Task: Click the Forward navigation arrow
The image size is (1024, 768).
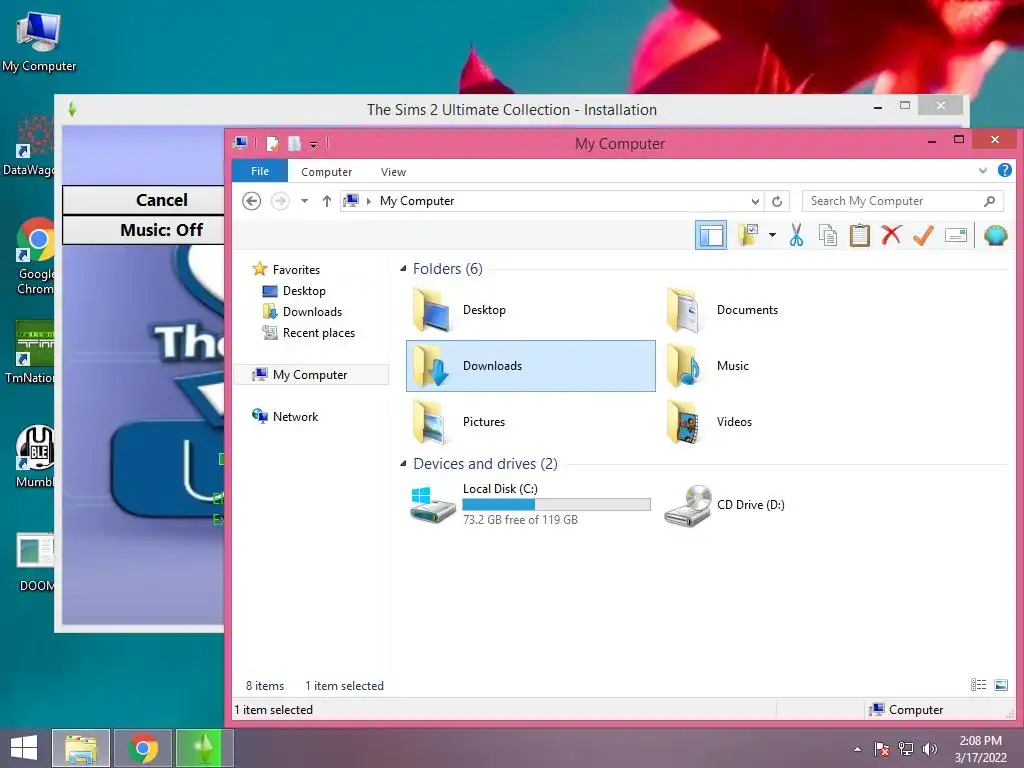Action: [280, 200]
